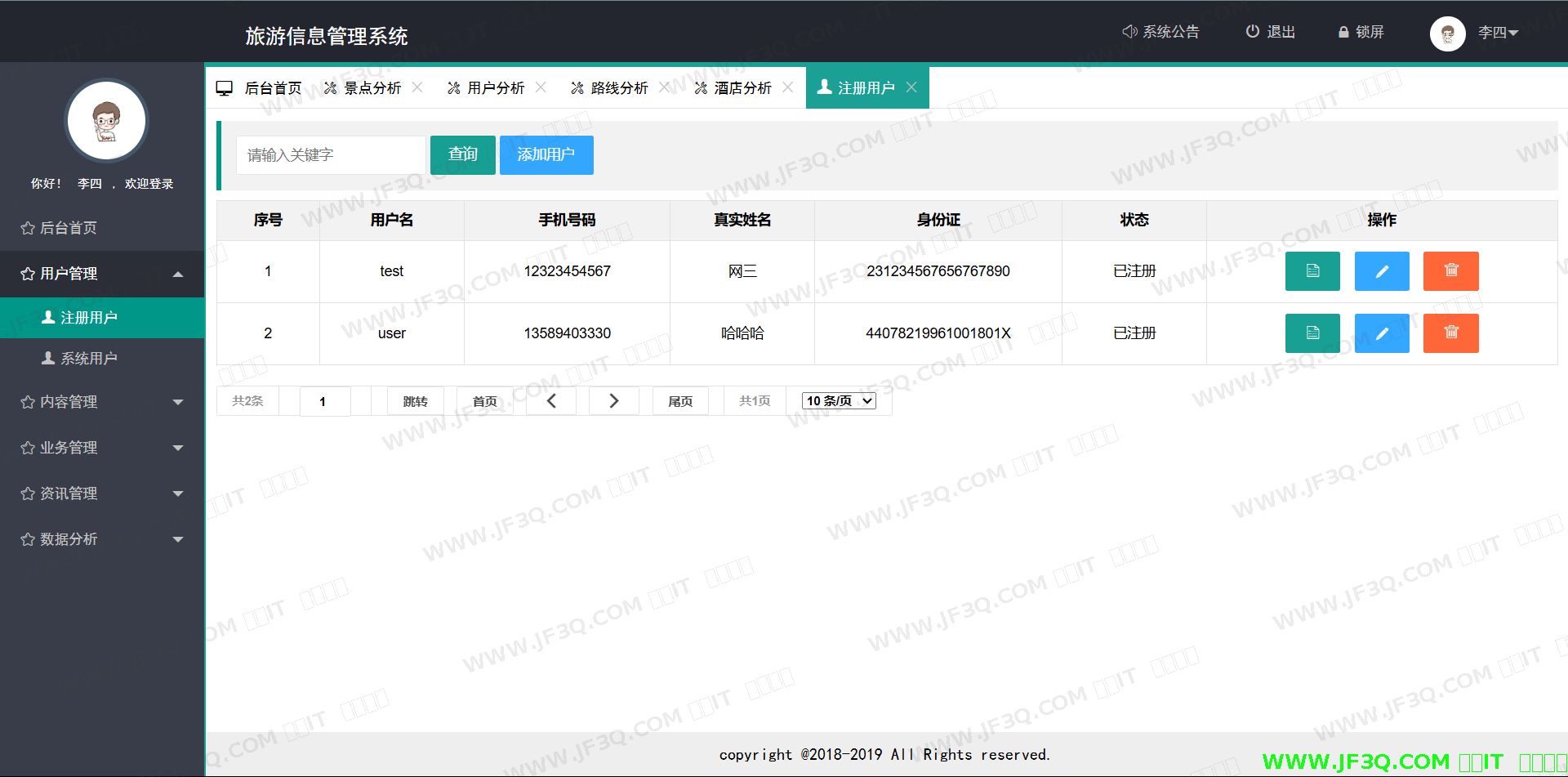Viewport: 1568px width, 777px height.
Task: Click the 添加用户 button
Action: pos(546,154)
